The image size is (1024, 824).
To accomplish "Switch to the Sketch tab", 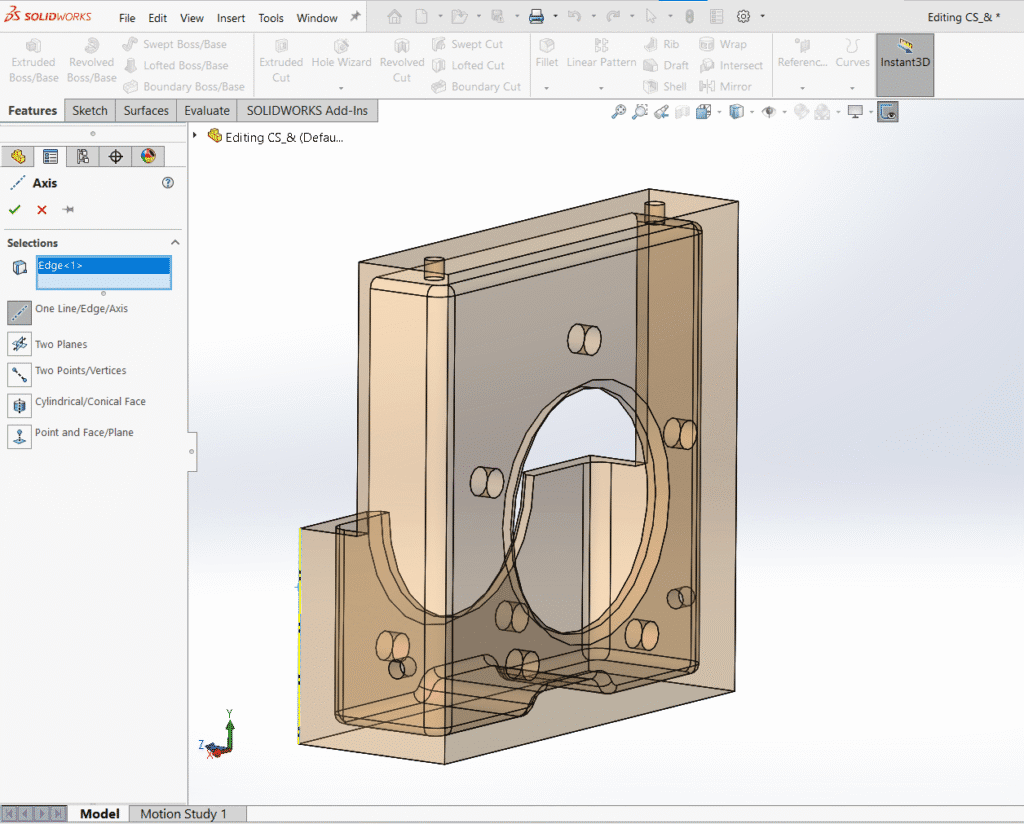I will click(90, 110).
